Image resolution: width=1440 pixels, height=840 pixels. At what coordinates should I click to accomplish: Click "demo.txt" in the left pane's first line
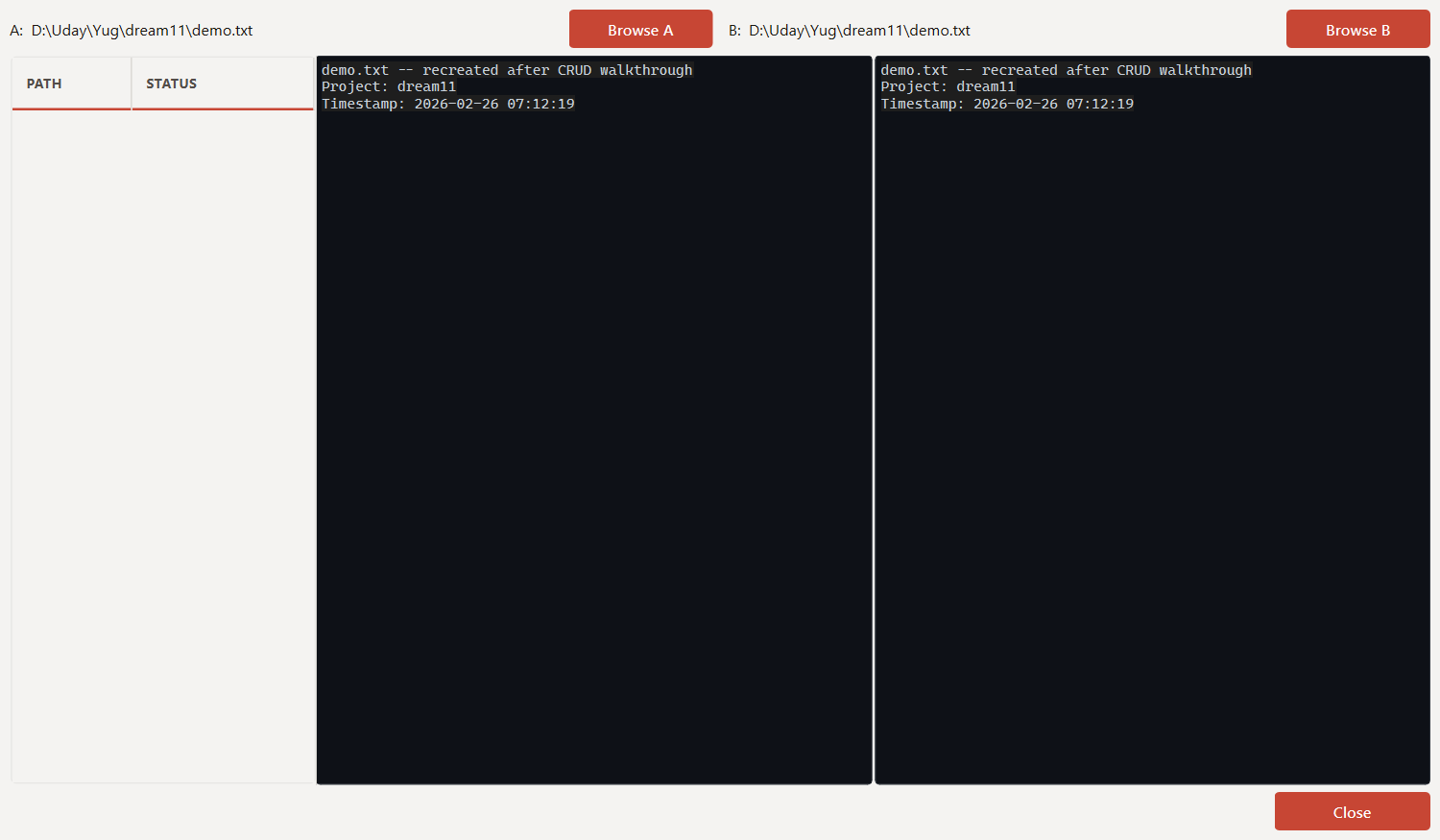[x=355, y=70]
